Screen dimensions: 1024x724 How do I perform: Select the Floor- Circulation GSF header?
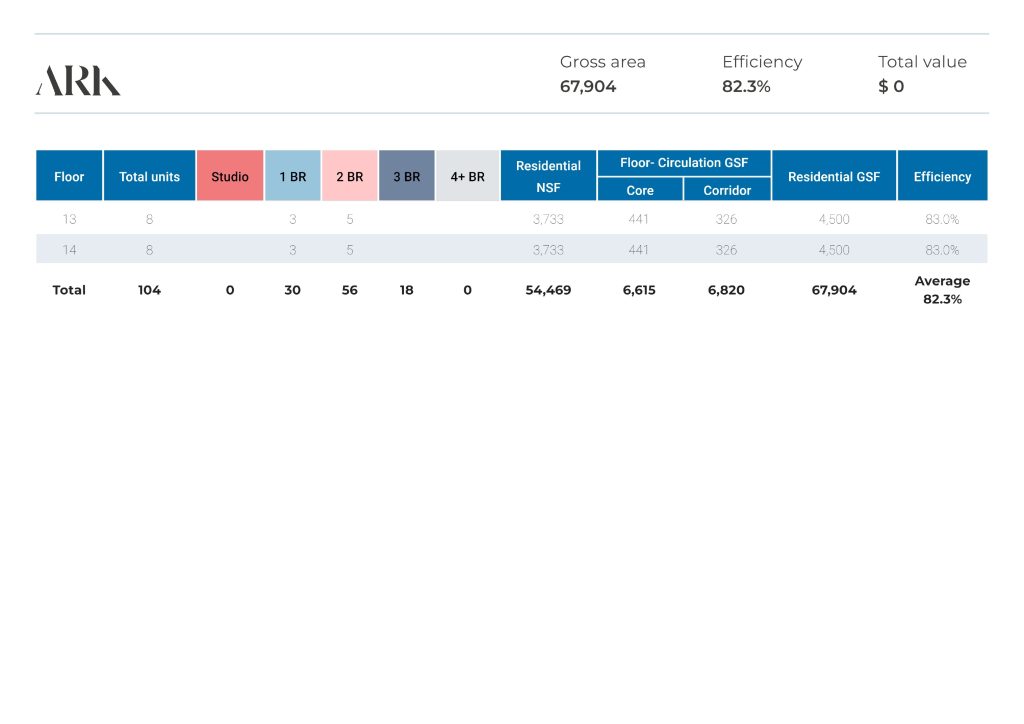click(683, 163)
